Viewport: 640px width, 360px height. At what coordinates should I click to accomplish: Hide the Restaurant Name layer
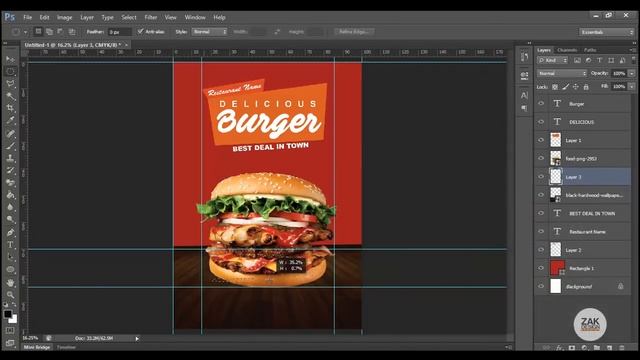point(541,231)
